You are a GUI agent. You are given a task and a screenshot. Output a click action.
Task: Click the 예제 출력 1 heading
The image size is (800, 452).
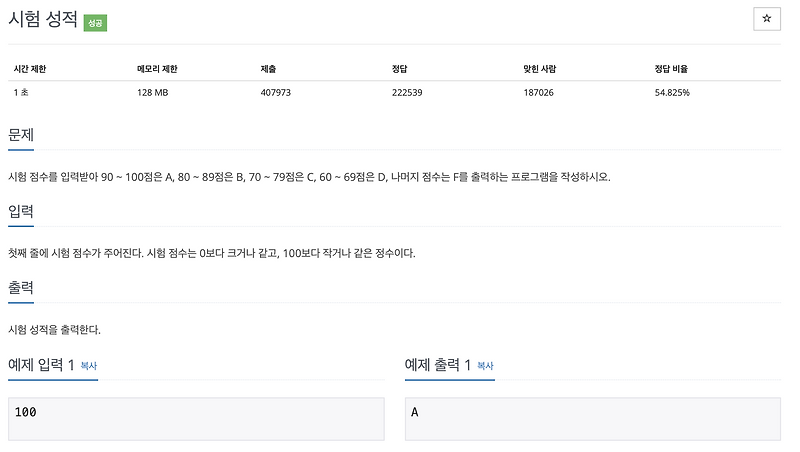tap(438, 365)
